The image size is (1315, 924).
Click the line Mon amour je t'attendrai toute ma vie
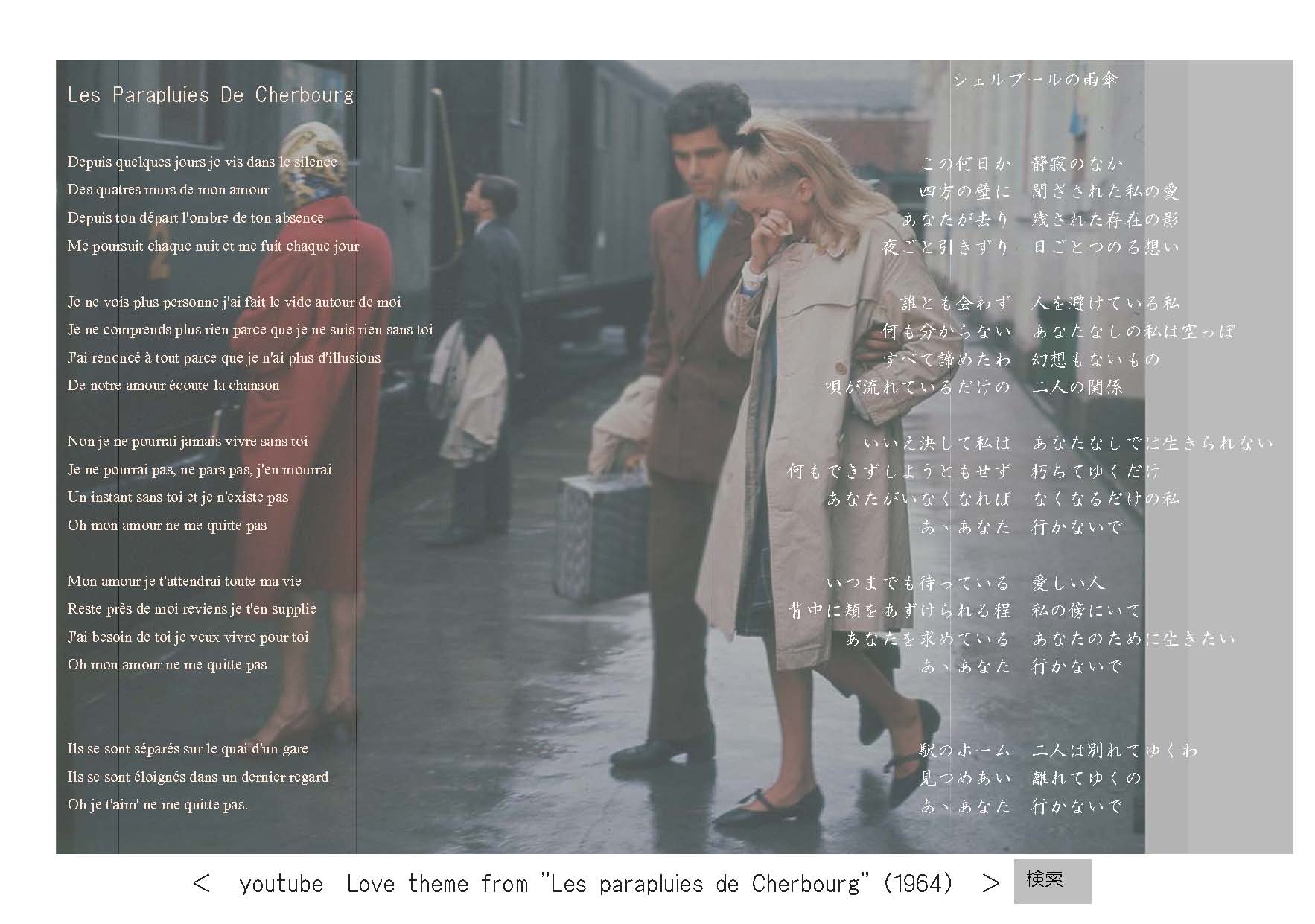(x=184, y=582)
